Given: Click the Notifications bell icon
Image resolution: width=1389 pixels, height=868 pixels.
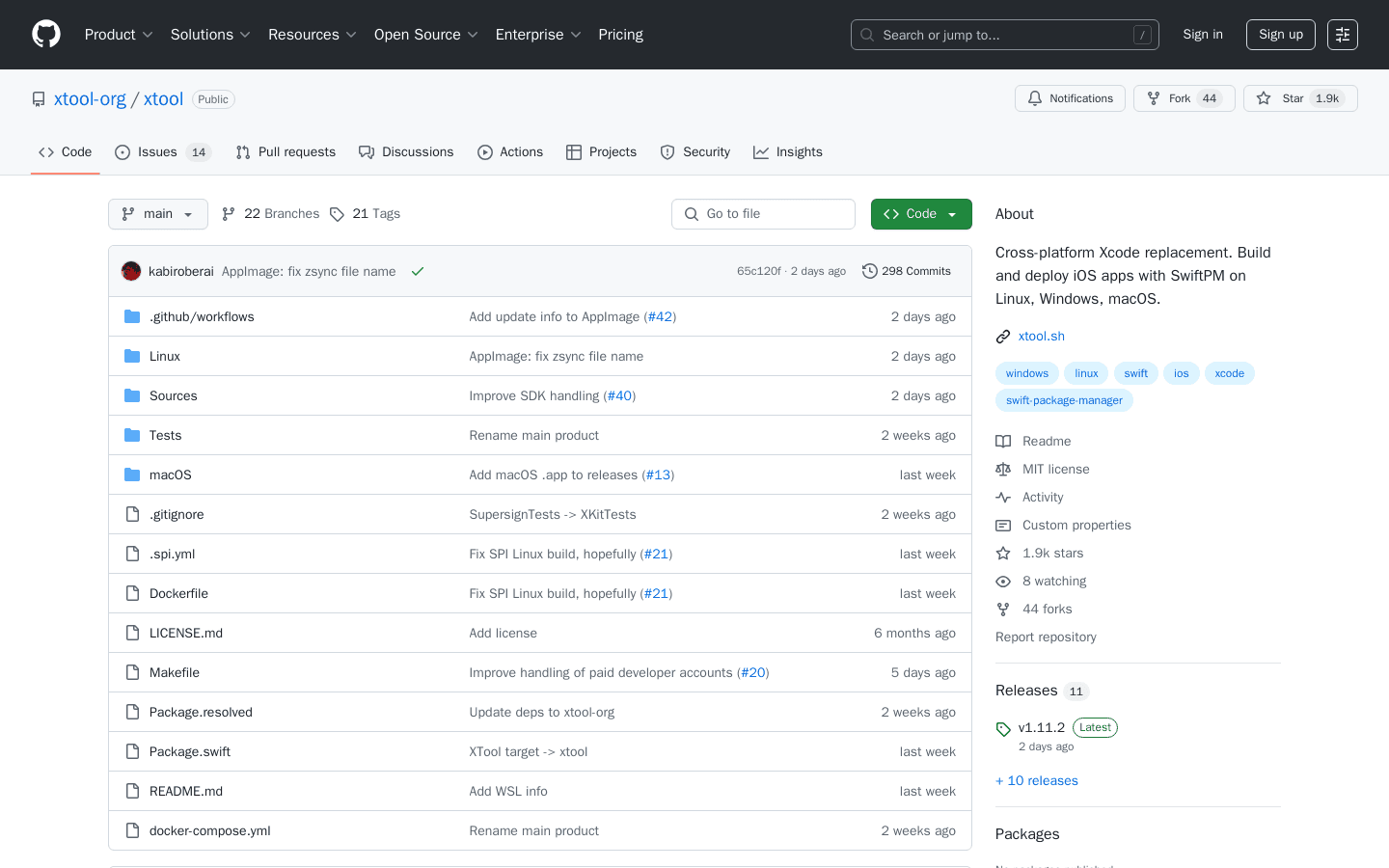Looking at the screenshot, I should click(1035, 97).
